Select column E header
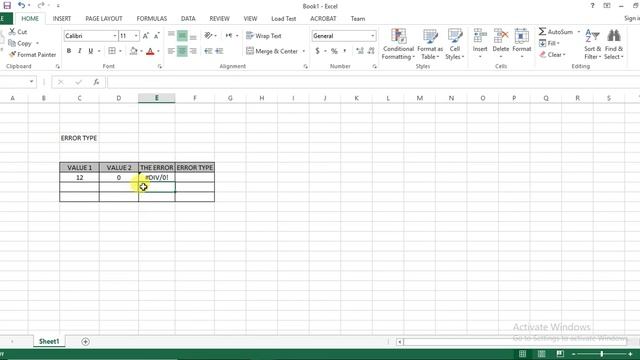This screenshot has width=640, height=360. point(157,98)
